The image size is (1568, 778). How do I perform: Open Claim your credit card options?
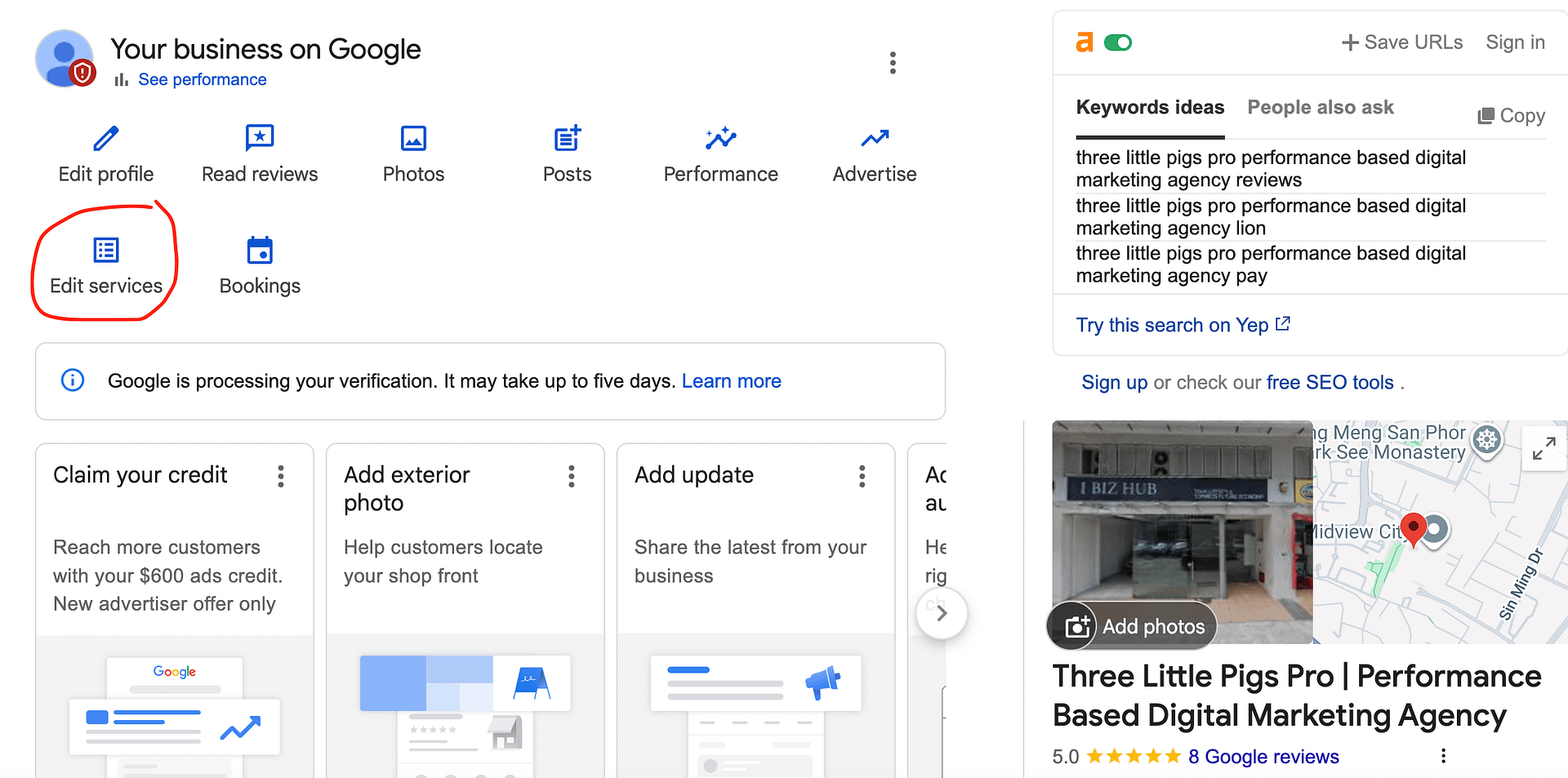coord(281,476)
